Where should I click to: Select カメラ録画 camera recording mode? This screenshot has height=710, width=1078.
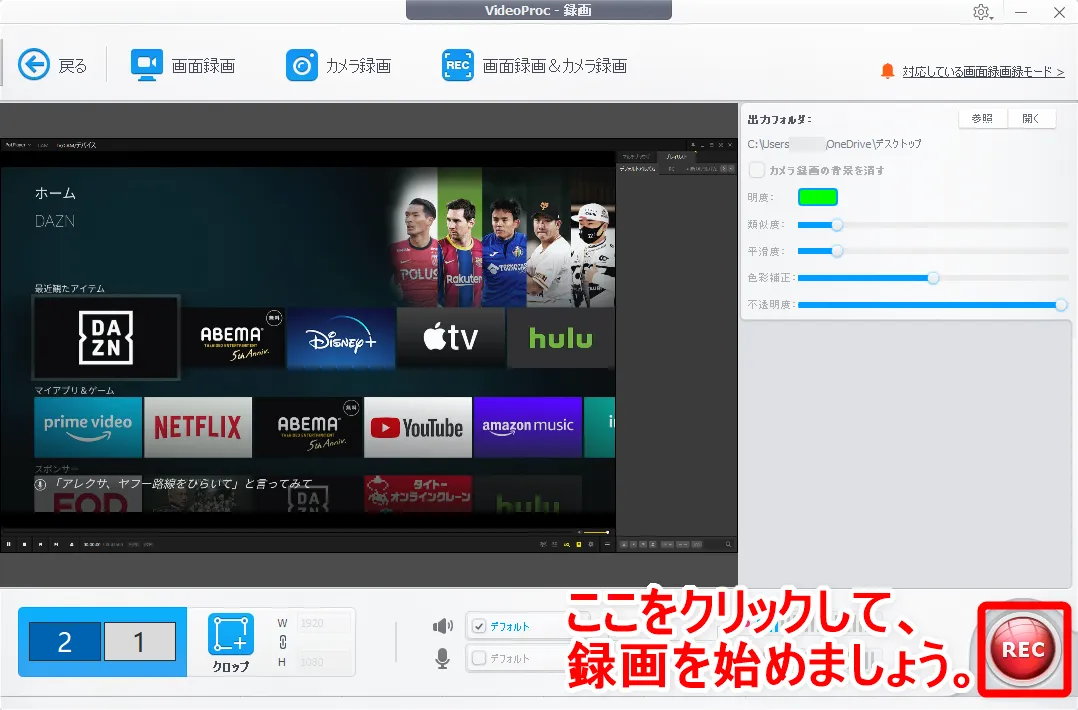(x=338, y=65)
